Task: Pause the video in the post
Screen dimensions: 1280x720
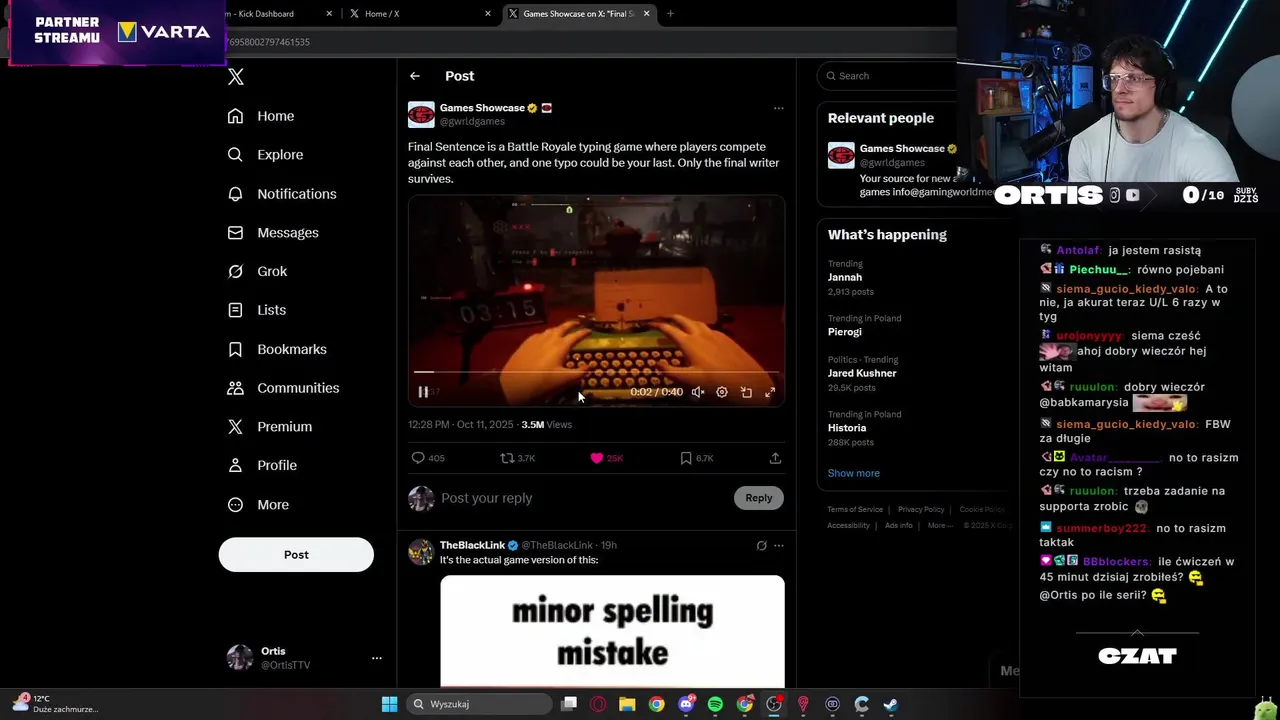Action: [x=423, y=392]
